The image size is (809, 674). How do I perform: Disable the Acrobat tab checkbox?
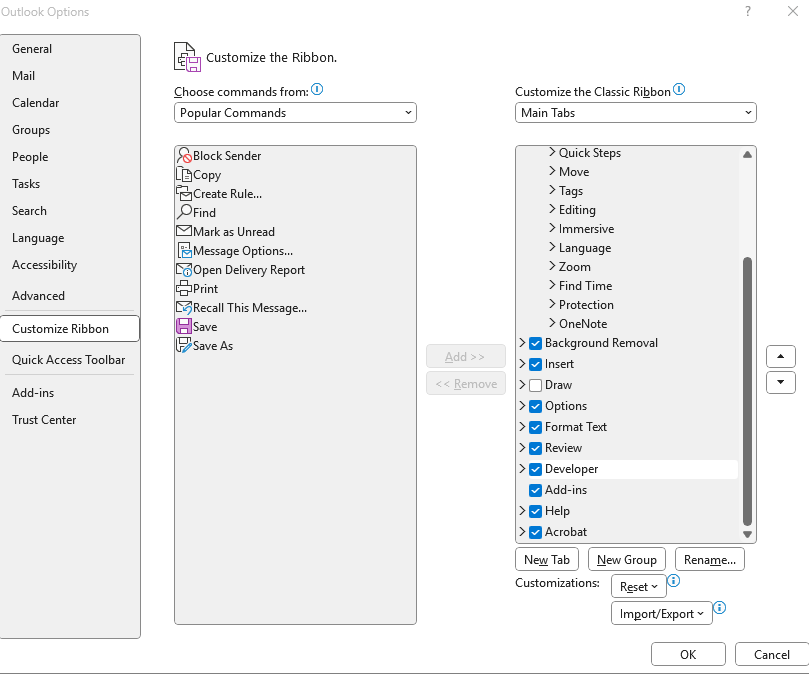[x=536, y=531]
